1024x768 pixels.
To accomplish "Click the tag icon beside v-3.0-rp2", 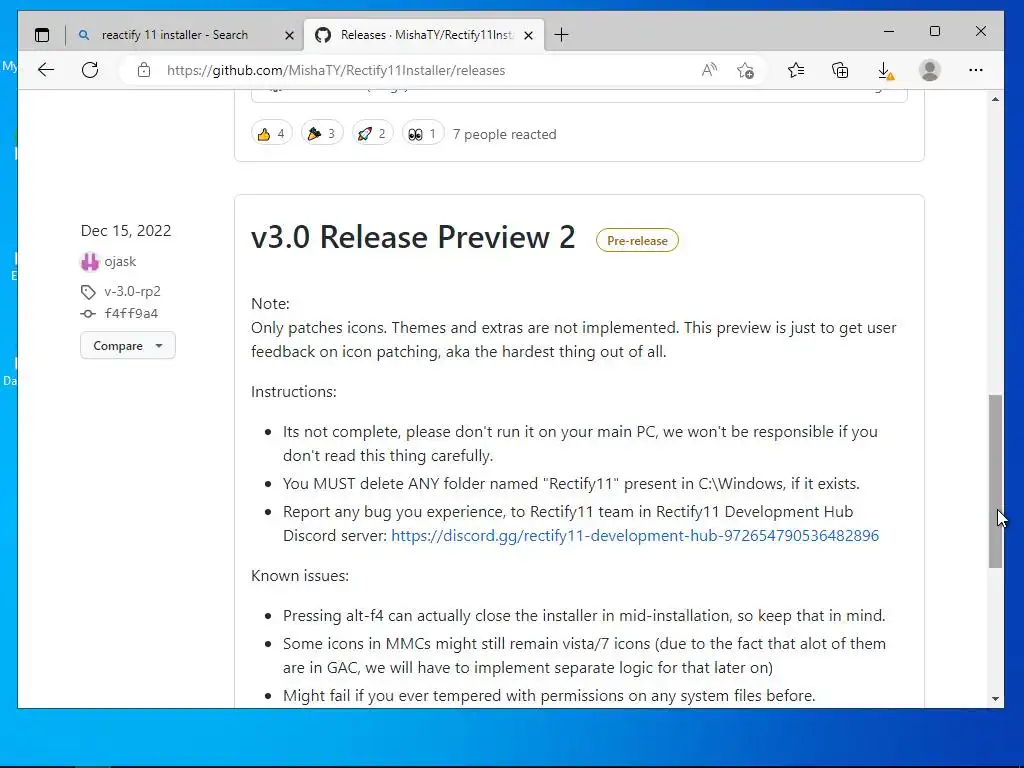I will (88, 292).
